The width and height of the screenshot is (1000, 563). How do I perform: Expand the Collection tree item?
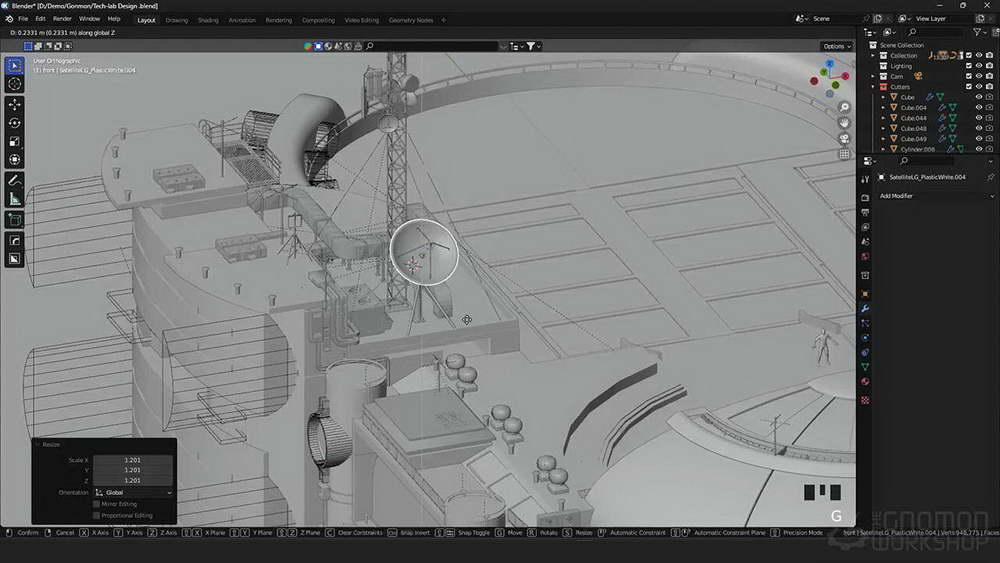[873, 55]
